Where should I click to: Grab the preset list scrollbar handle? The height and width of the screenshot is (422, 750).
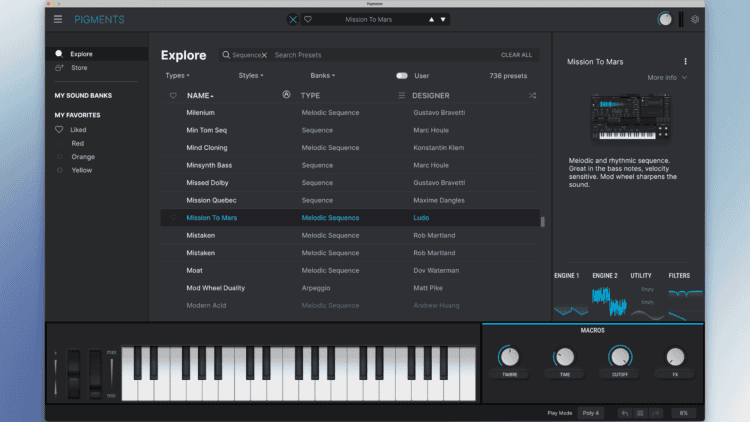pyautogui.click(x=542, y=222)
